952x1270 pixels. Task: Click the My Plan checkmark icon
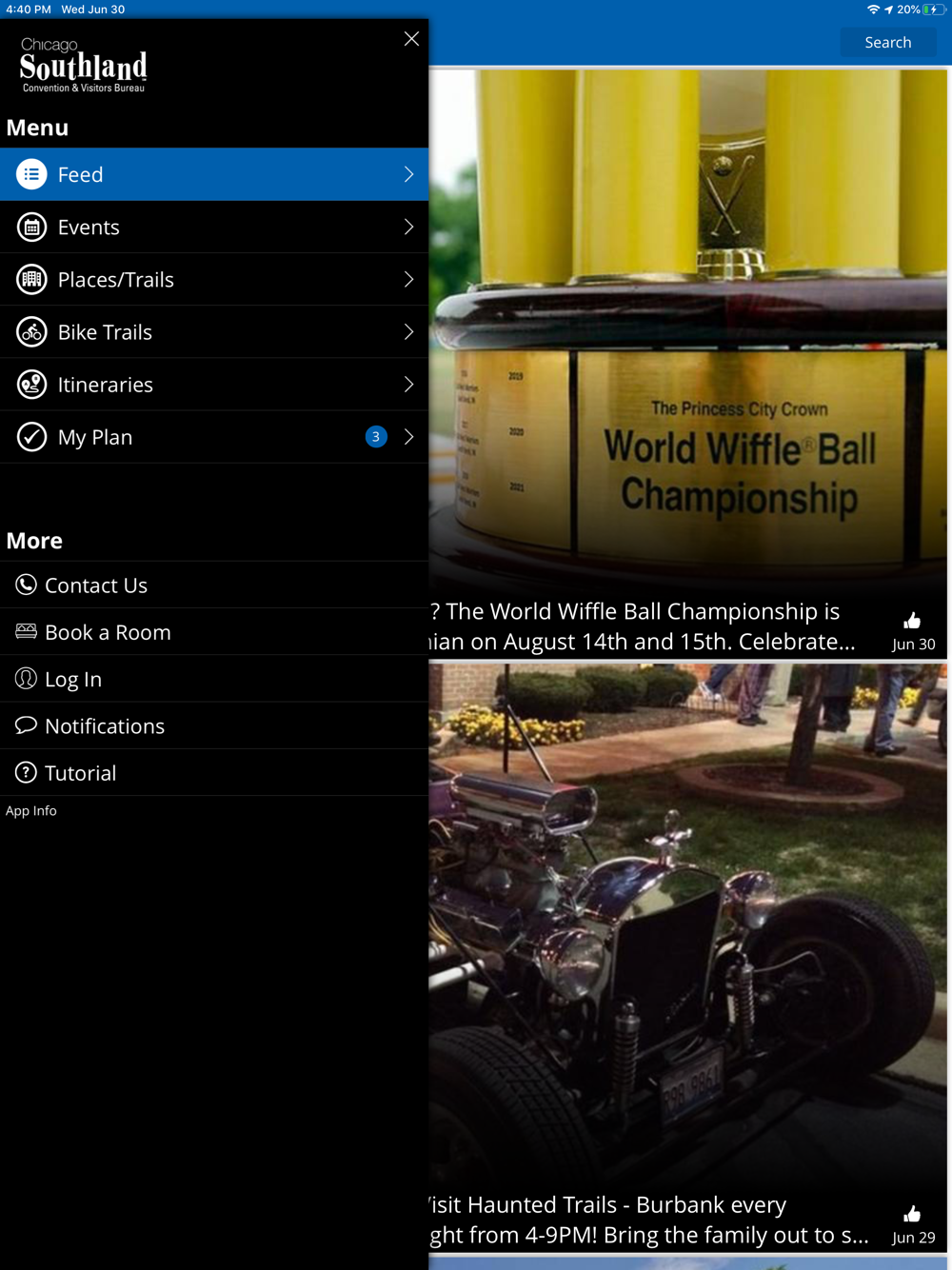pos(31,437)
